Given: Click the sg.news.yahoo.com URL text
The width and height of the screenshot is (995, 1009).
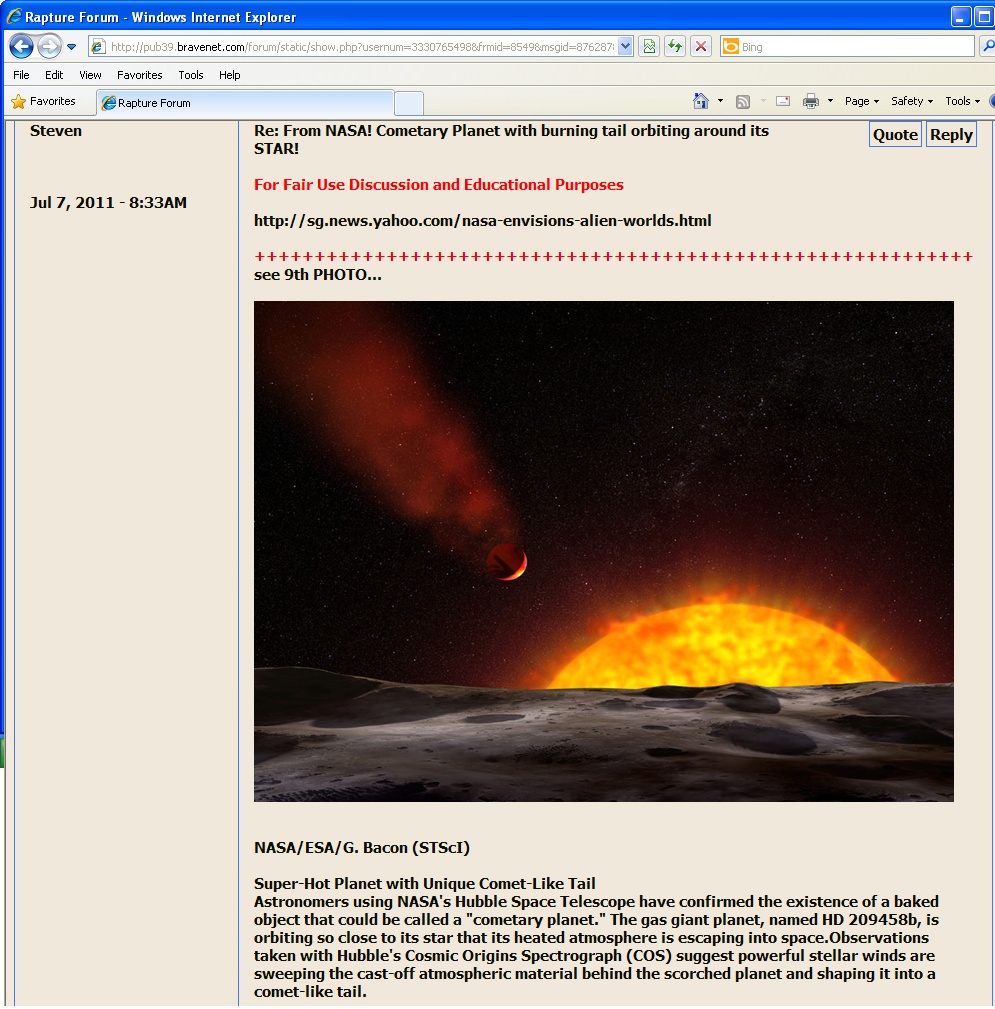Looking at the screenshot, I should [483, 221].
